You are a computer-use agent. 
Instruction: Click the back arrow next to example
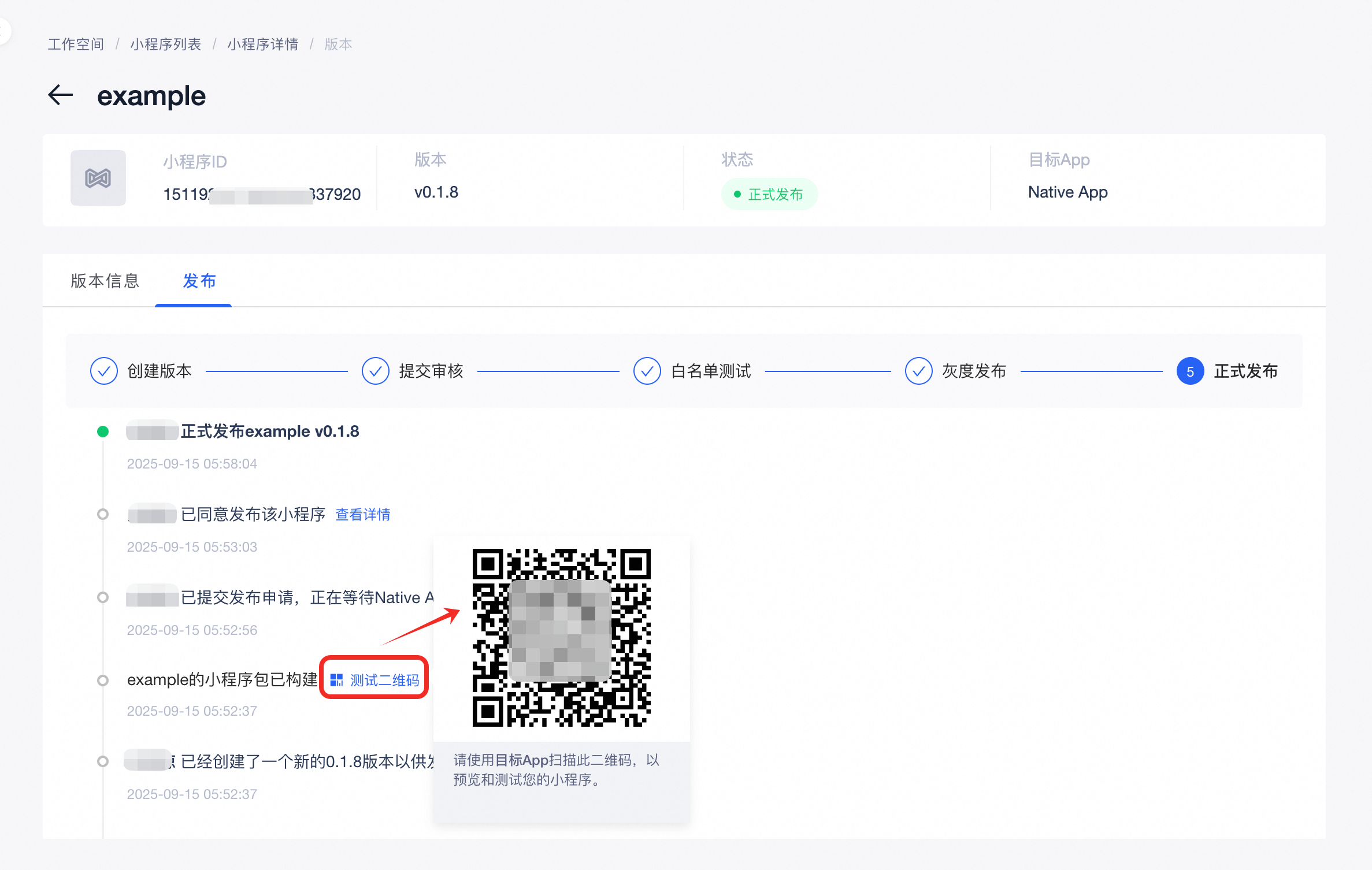pos(60,95)
